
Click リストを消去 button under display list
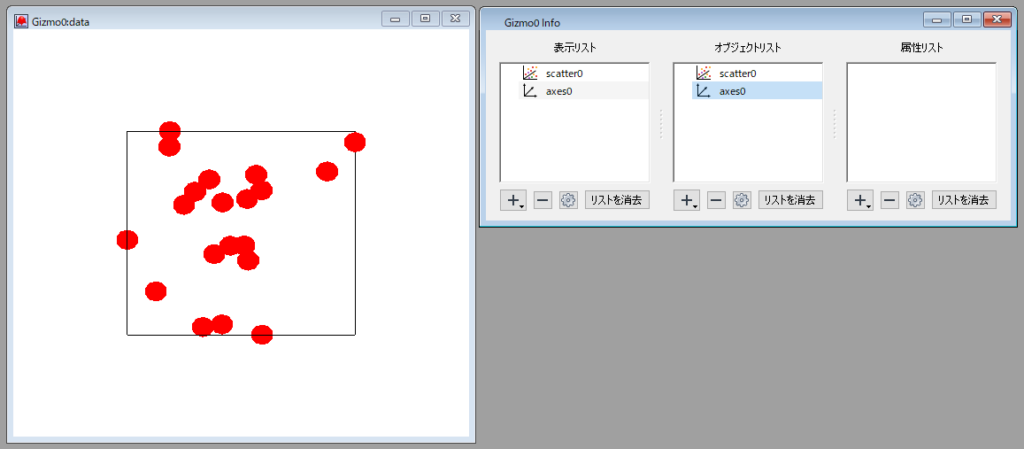(617, 200)
